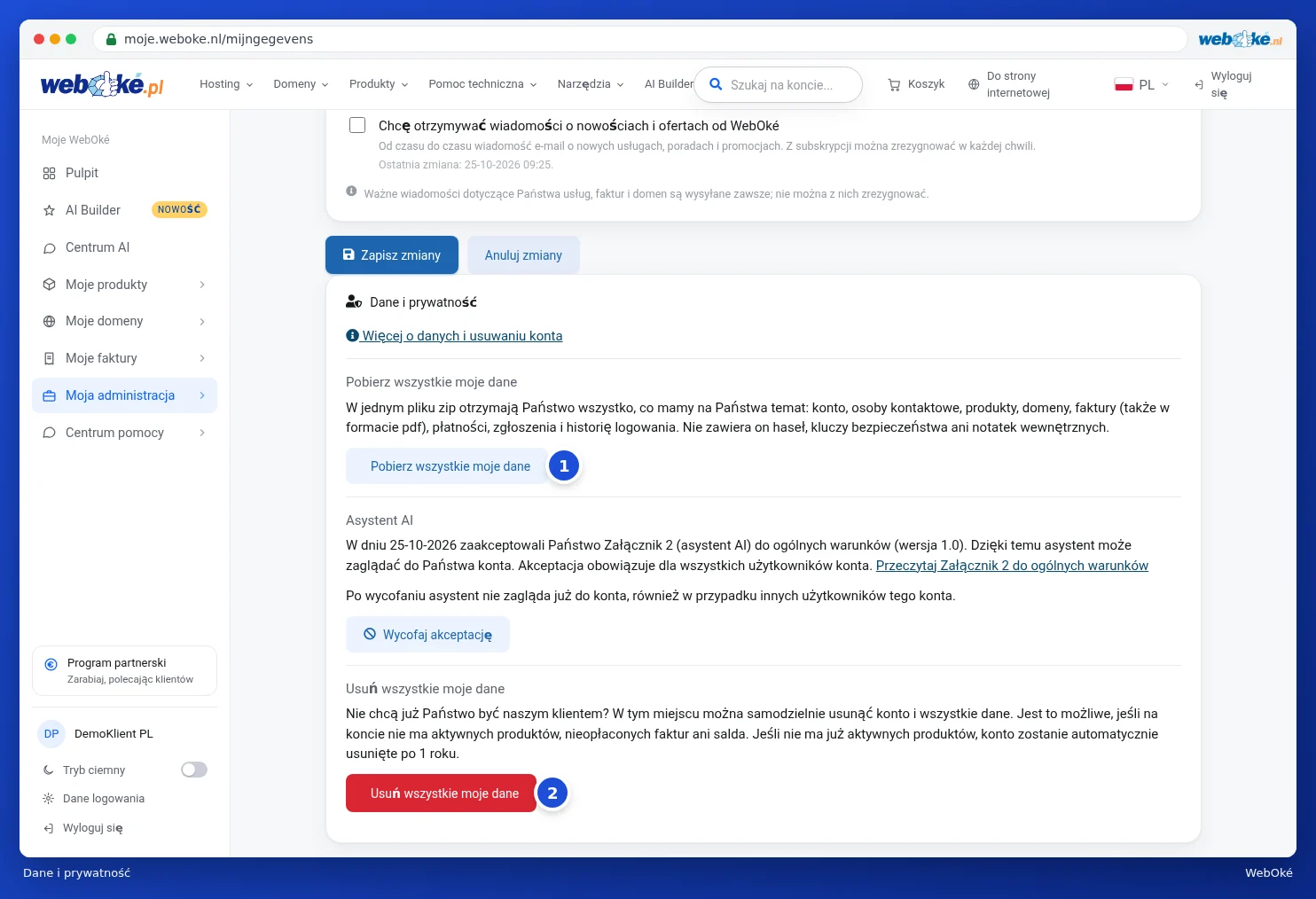Open the Produkty dropdown menu
The height and width of the screenshot is (899, 1316).
tap(379, 84)
